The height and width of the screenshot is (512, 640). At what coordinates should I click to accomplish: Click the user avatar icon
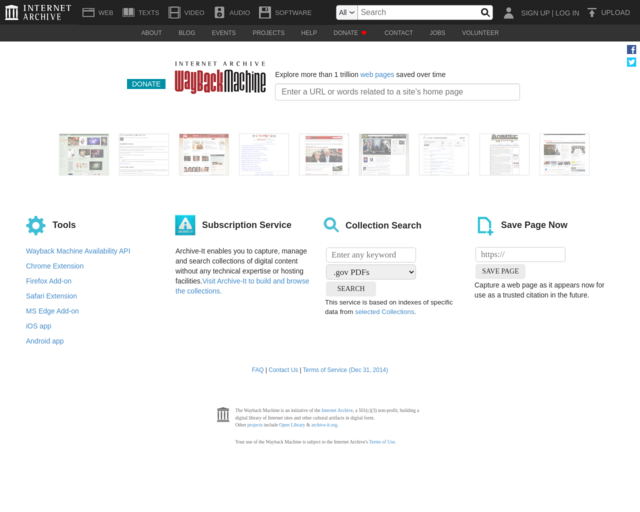coord(509,13)
